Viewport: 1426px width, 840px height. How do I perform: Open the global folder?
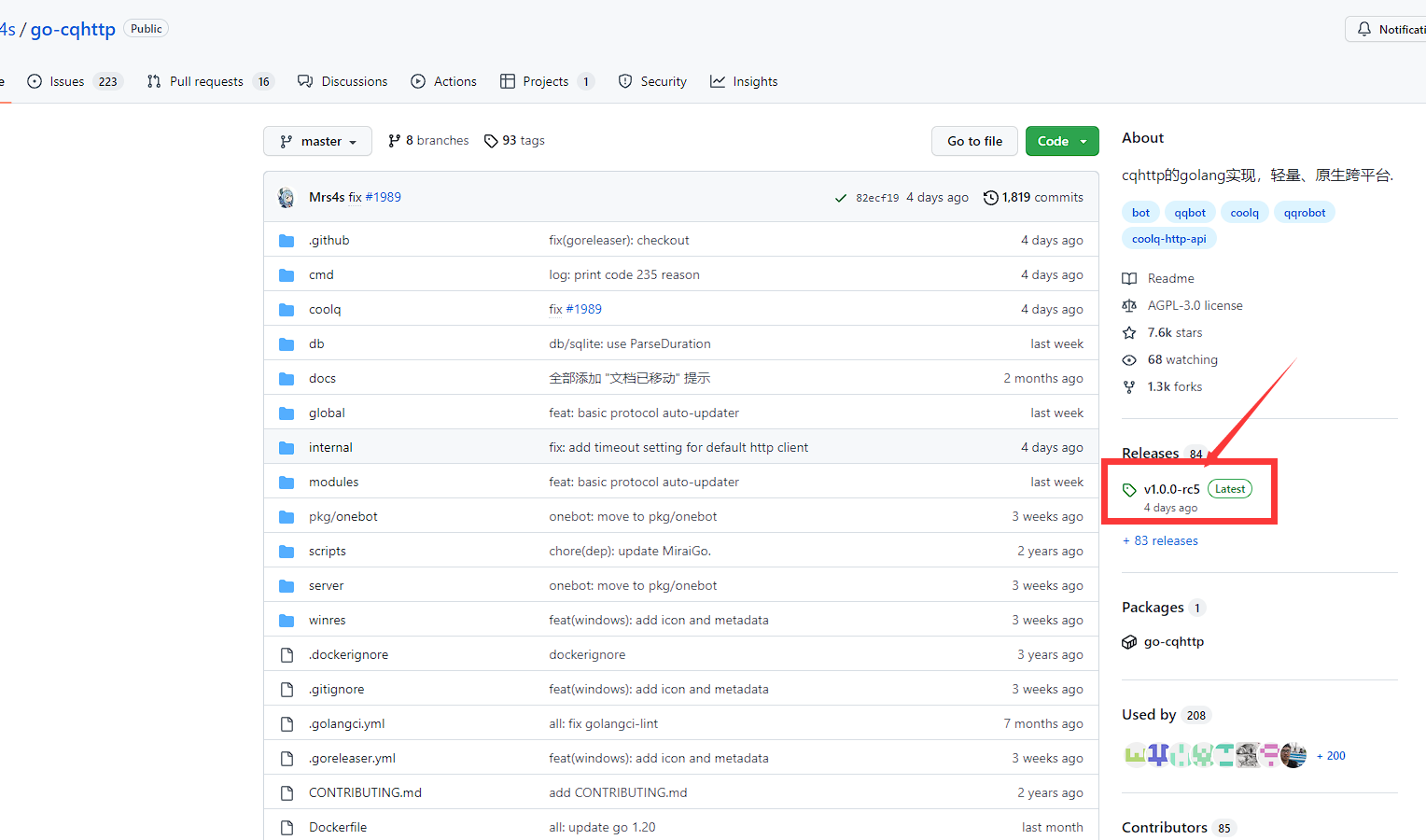click(x=327, y=413)
